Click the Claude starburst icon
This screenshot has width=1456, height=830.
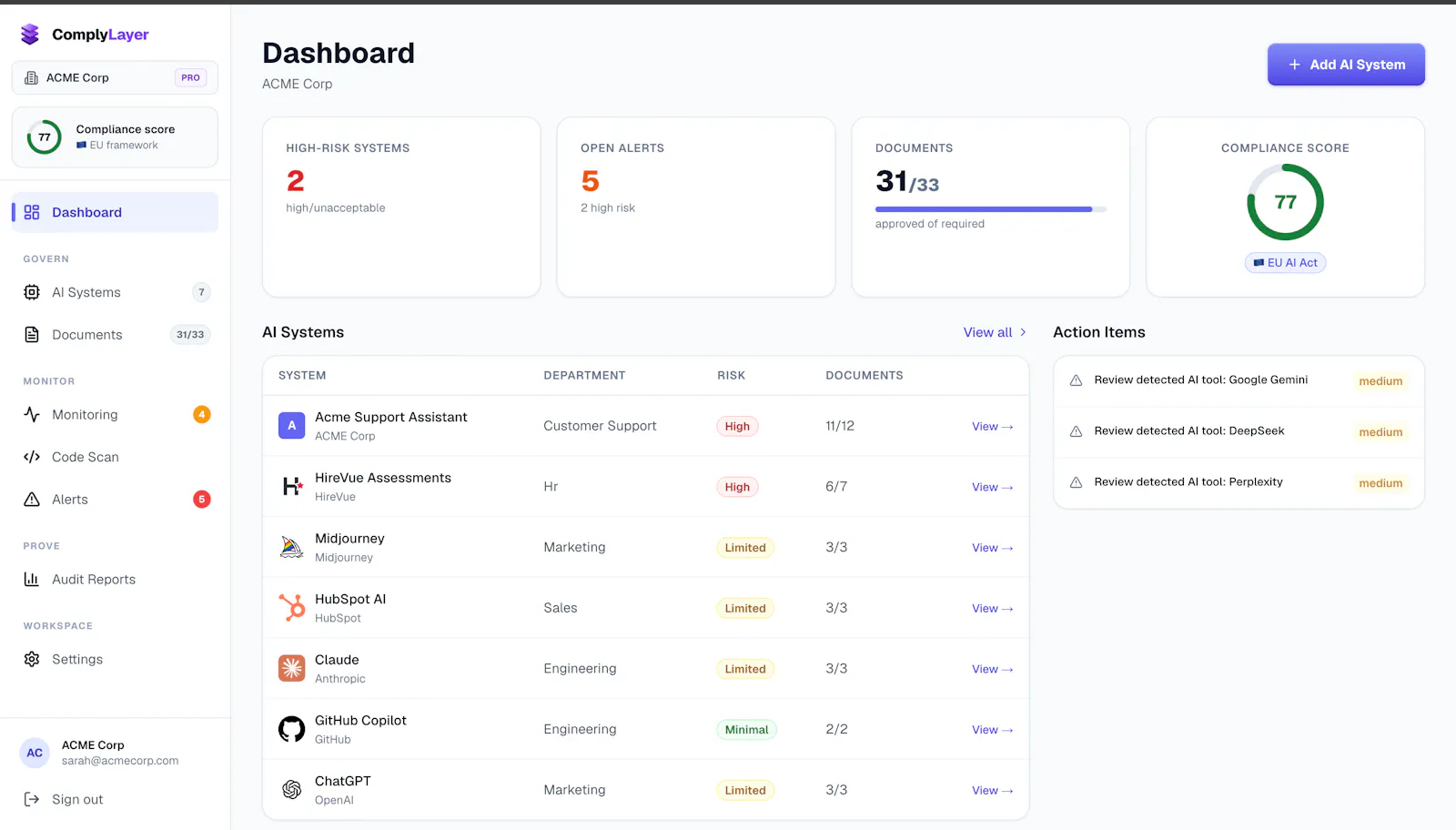[291, 668]
